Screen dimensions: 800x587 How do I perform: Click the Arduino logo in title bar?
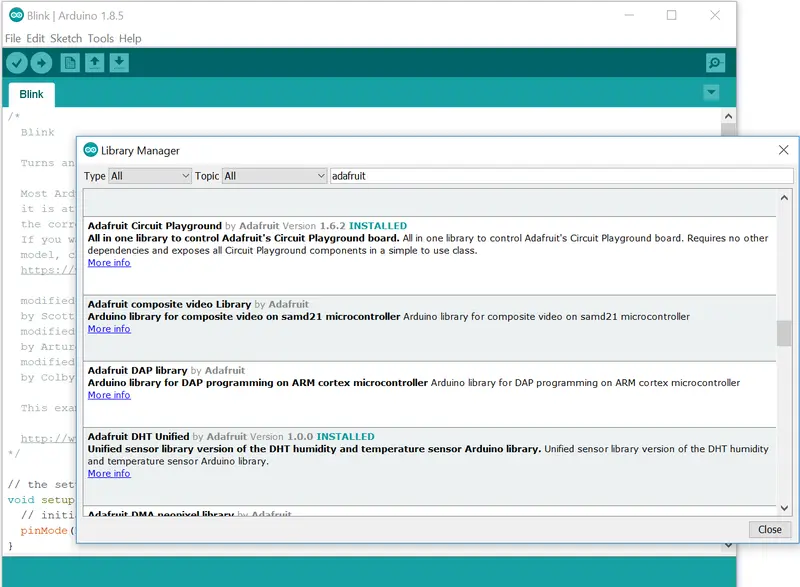[x=16, y=16]
